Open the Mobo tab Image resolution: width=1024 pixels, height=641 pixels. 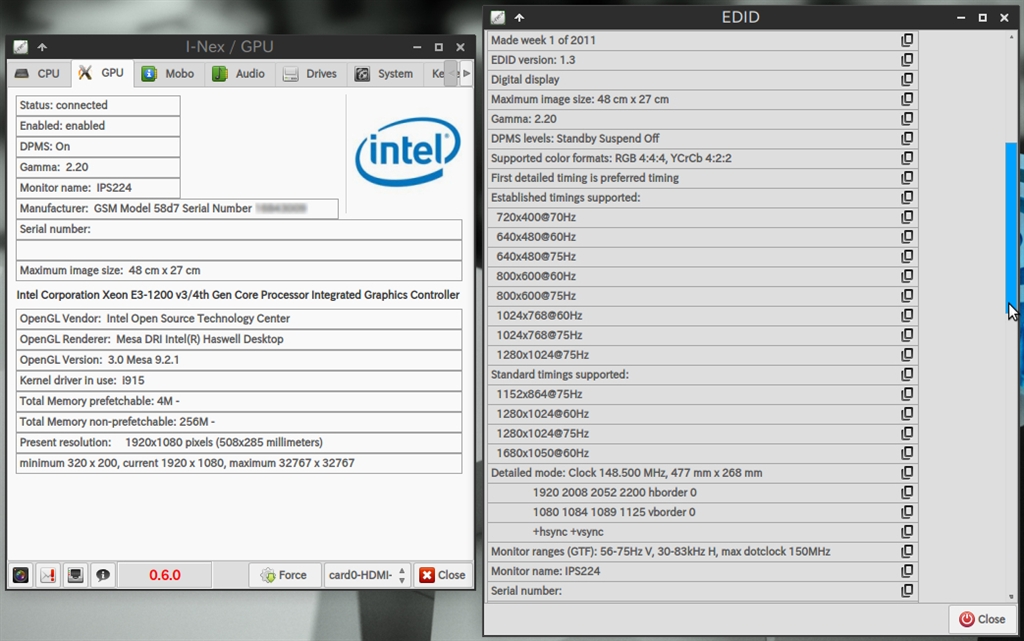point(168,73)
